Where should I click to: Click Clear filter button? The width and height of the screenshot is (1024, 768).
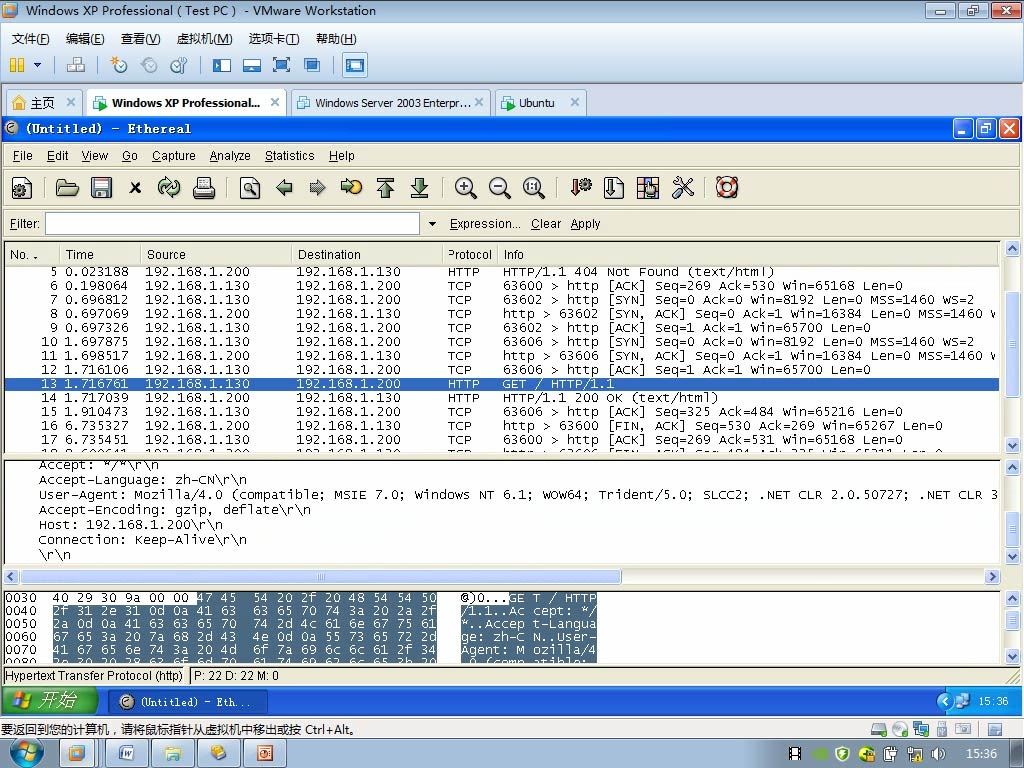pyautogui.click(x=546, y=224)
